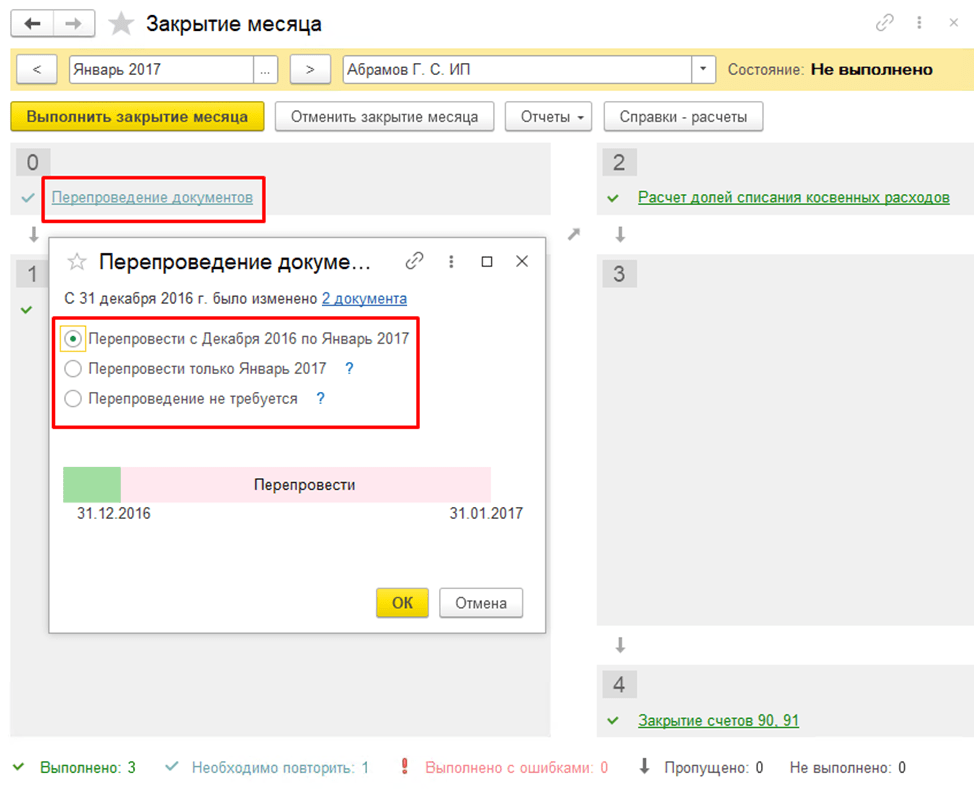Select Перепровести с Декабря 2016 по Январь 2017
Viewport: 974px width, 789px height.
(x=73, y=338)
